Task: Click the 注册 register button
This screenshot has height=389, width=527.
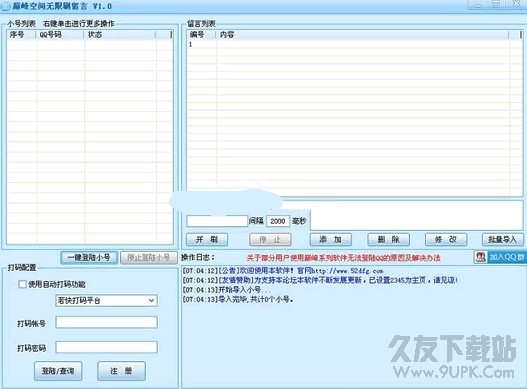Action: point(121,371)
